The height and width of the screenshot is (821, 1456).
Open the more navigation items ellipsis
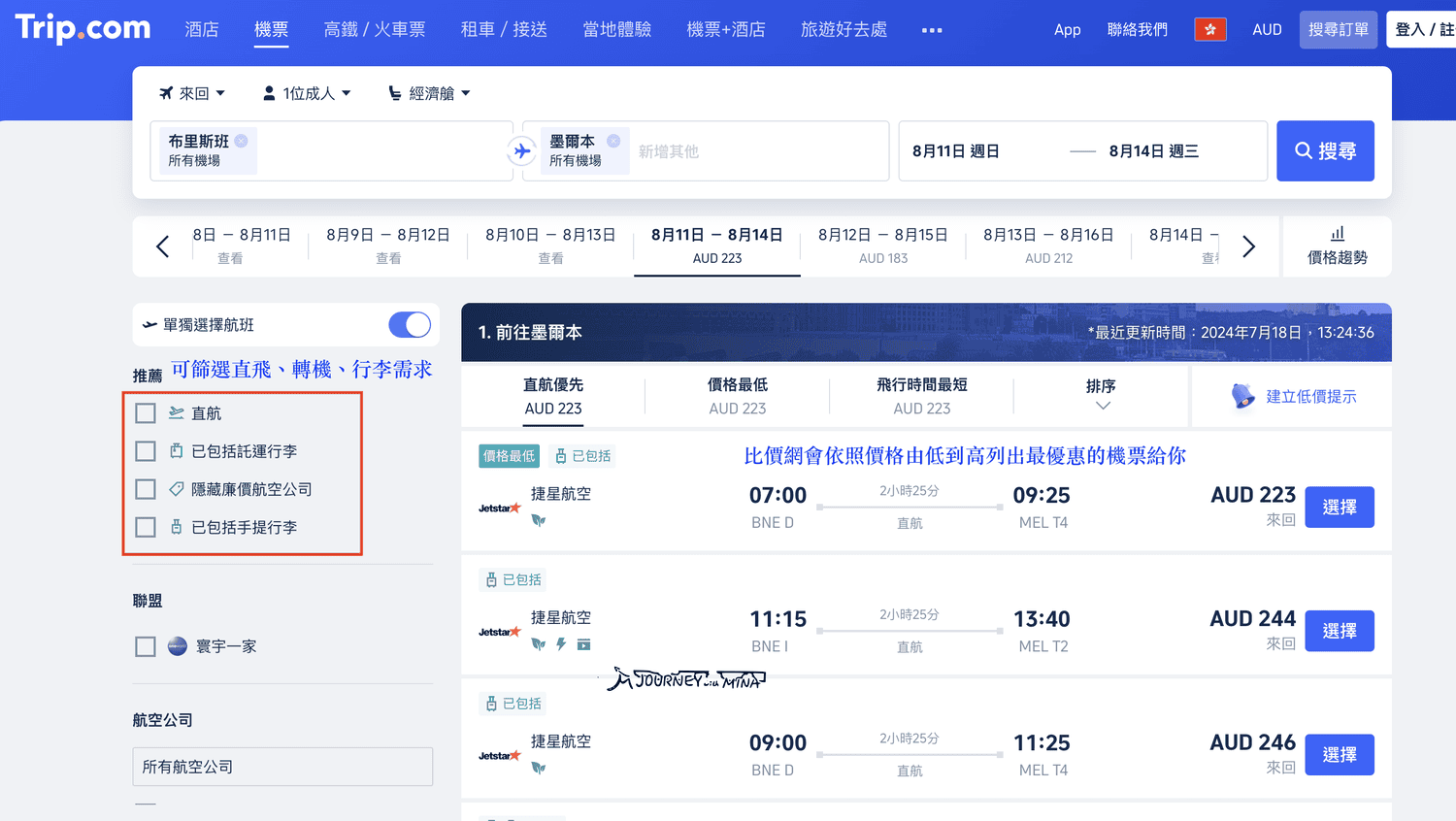(x=932, y=30)
